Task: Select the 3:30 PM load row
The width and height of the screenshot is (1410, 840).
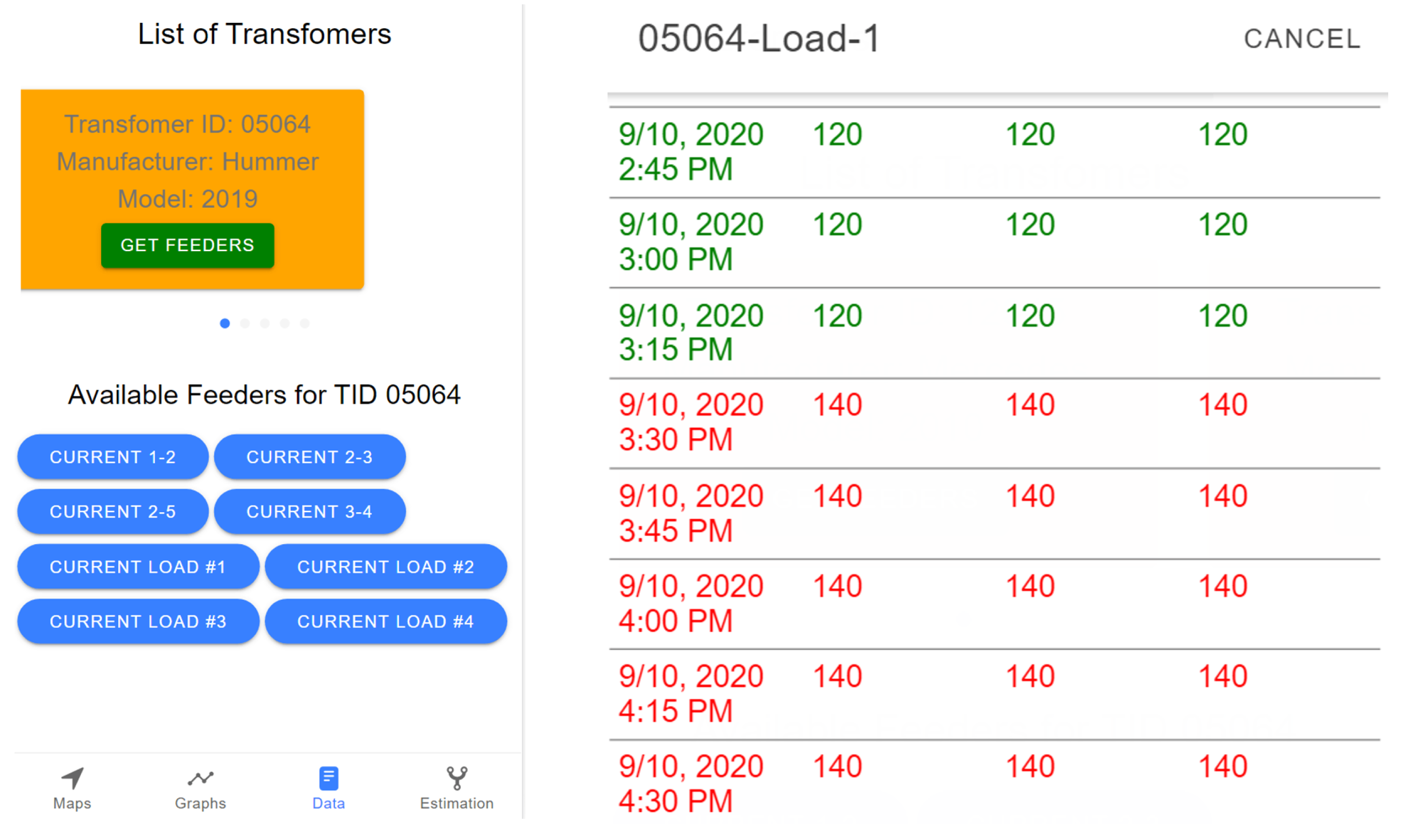Action: click(994, 423)
